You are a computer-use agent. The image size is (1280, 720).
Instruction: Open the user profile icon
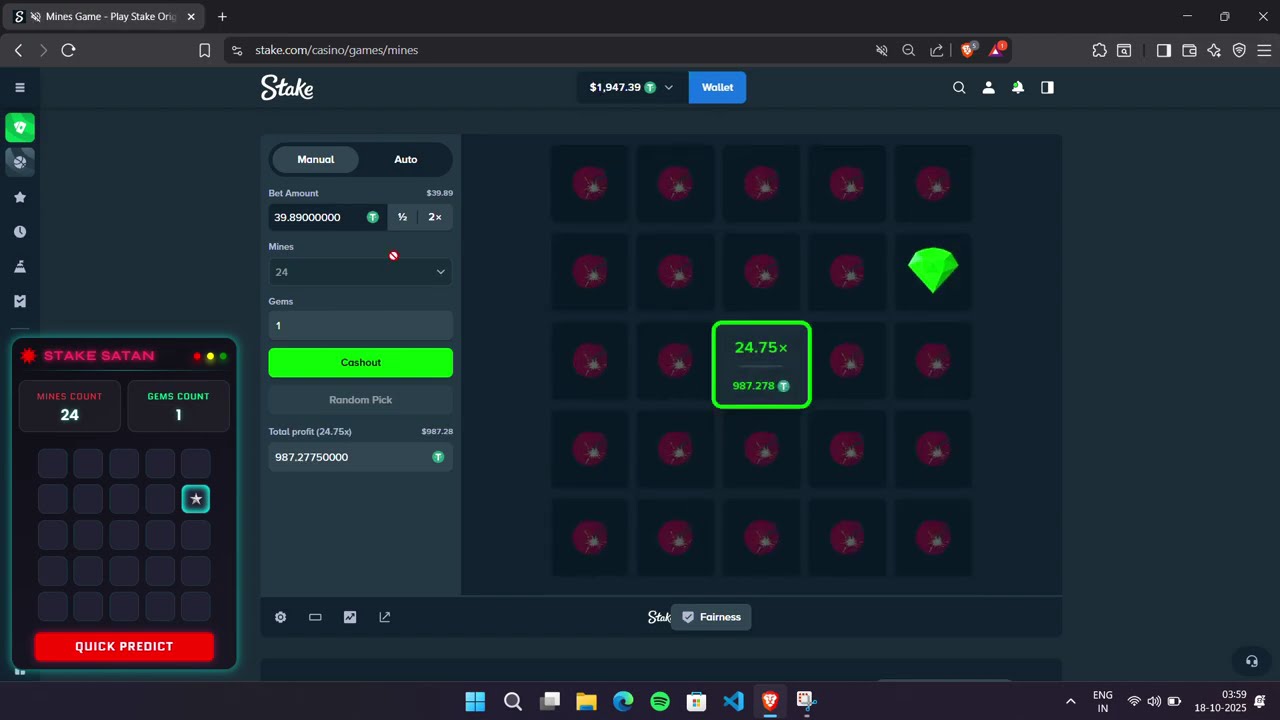[988, 87]
